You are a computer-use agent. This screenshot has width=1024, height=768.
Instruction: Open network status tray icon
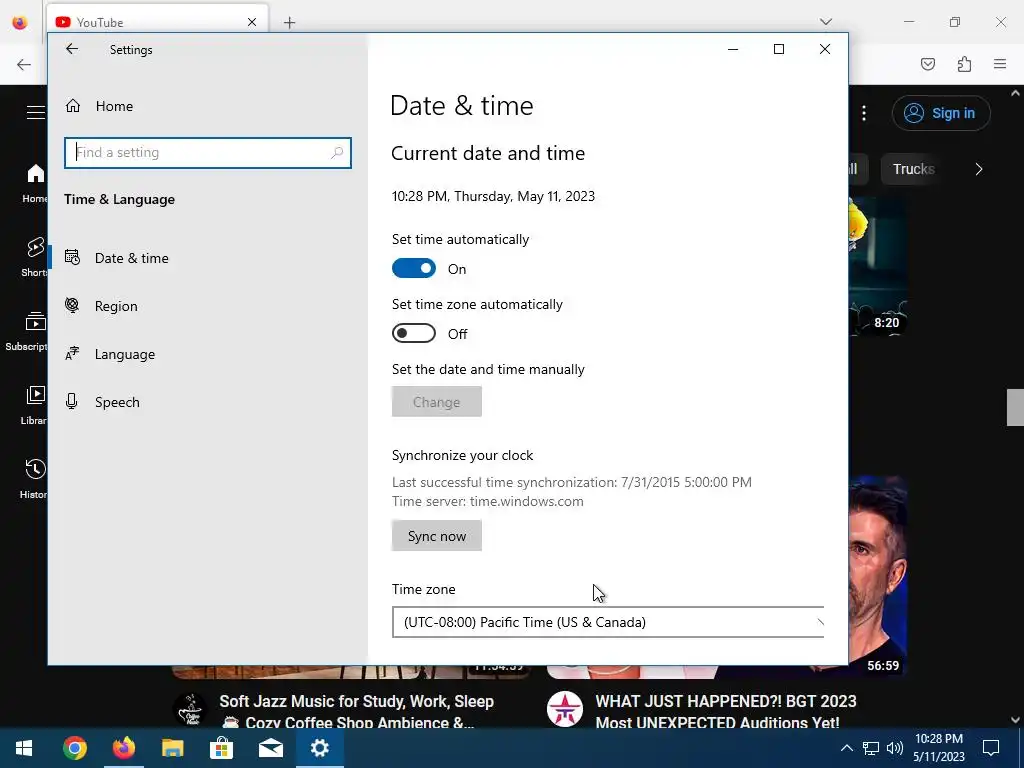pyautogui.click(x=871, y=748)
